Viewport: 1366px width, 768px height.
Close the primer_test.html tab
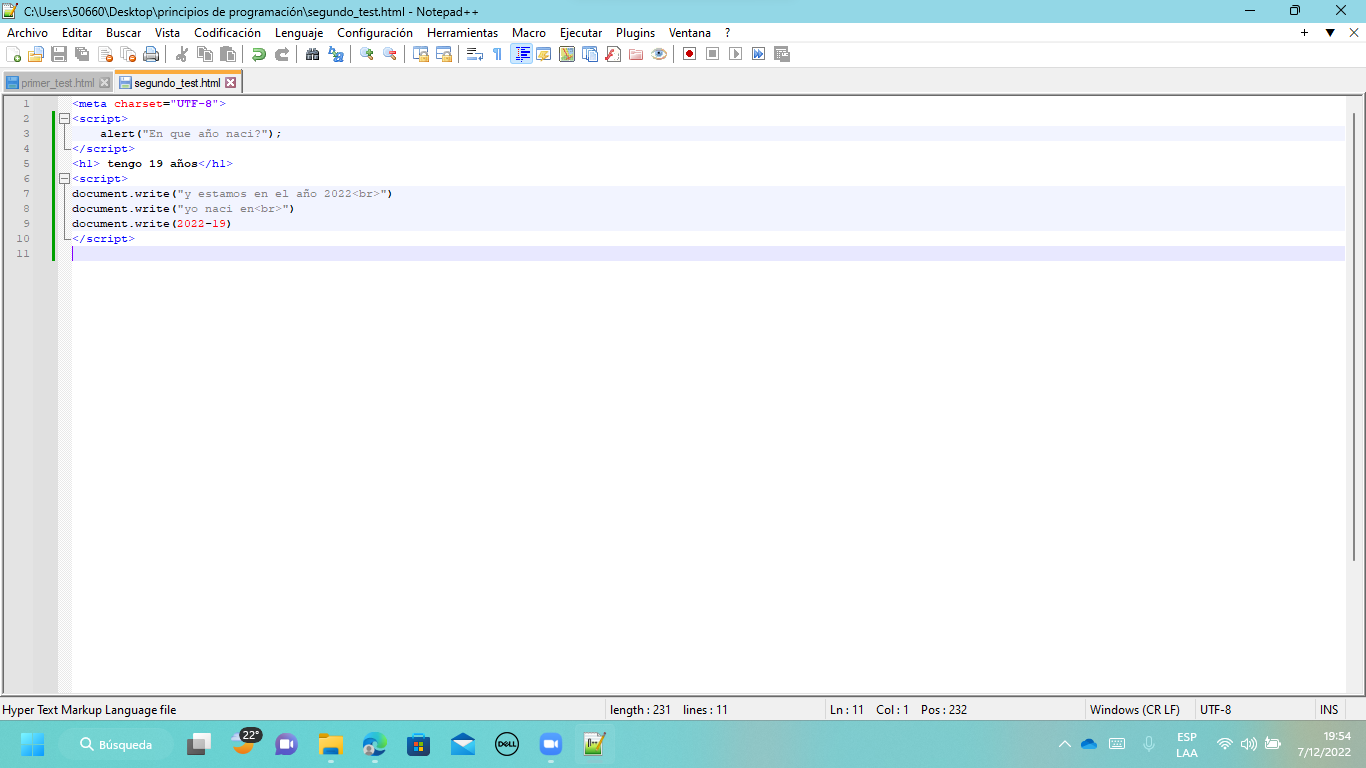pos(104,83)
